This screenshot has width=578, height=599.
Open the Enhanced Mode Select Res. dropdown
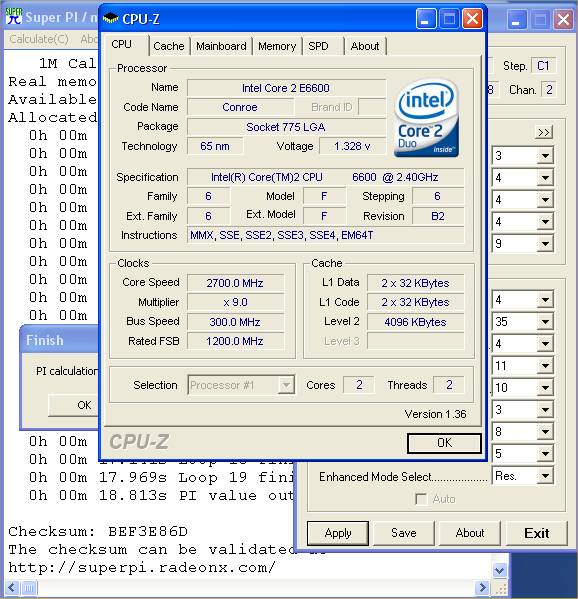(545, 476)
